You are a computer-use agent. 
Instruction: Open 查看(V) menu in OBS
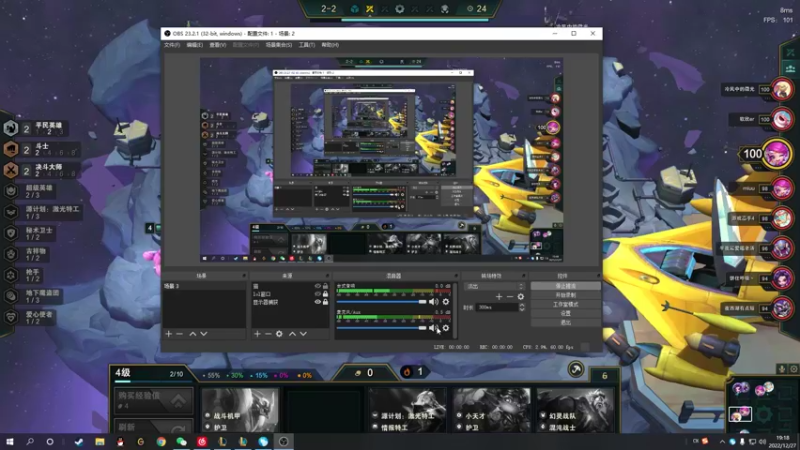click(218, 45)
